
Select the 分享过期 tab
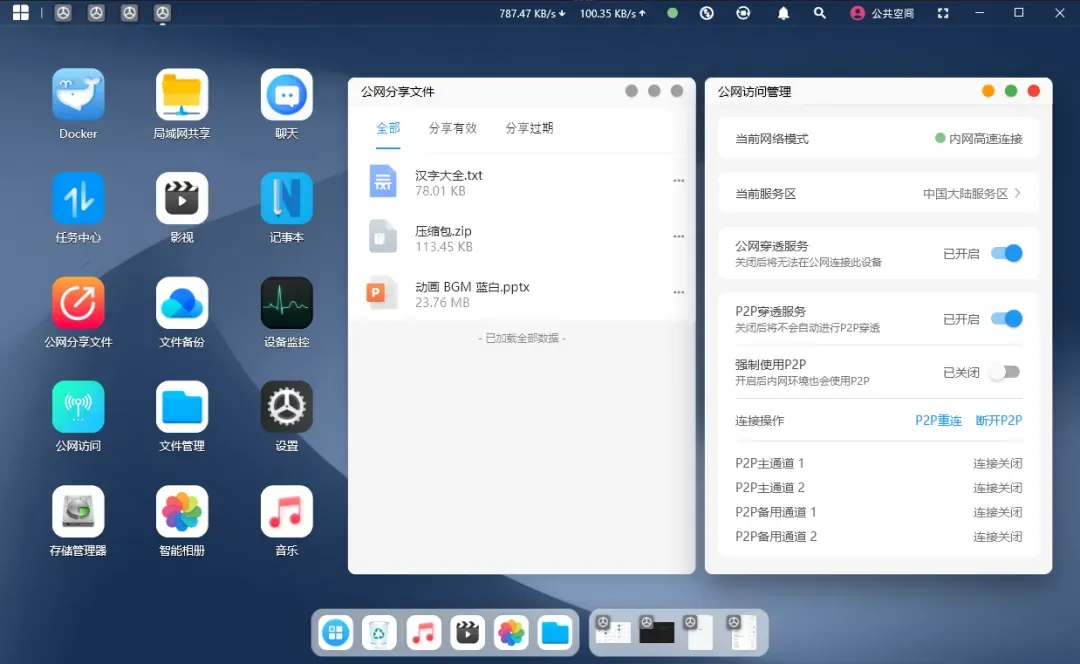[529, 128]
